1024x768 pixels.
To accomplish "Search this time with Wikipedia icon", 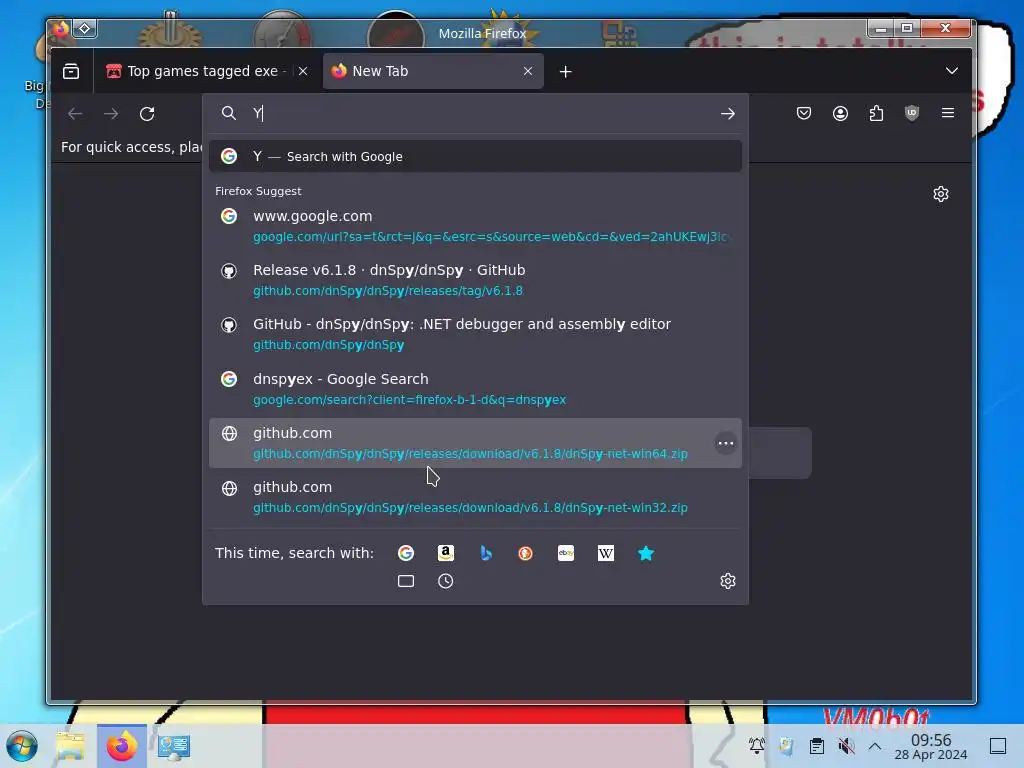I will [x=605, y=553].
